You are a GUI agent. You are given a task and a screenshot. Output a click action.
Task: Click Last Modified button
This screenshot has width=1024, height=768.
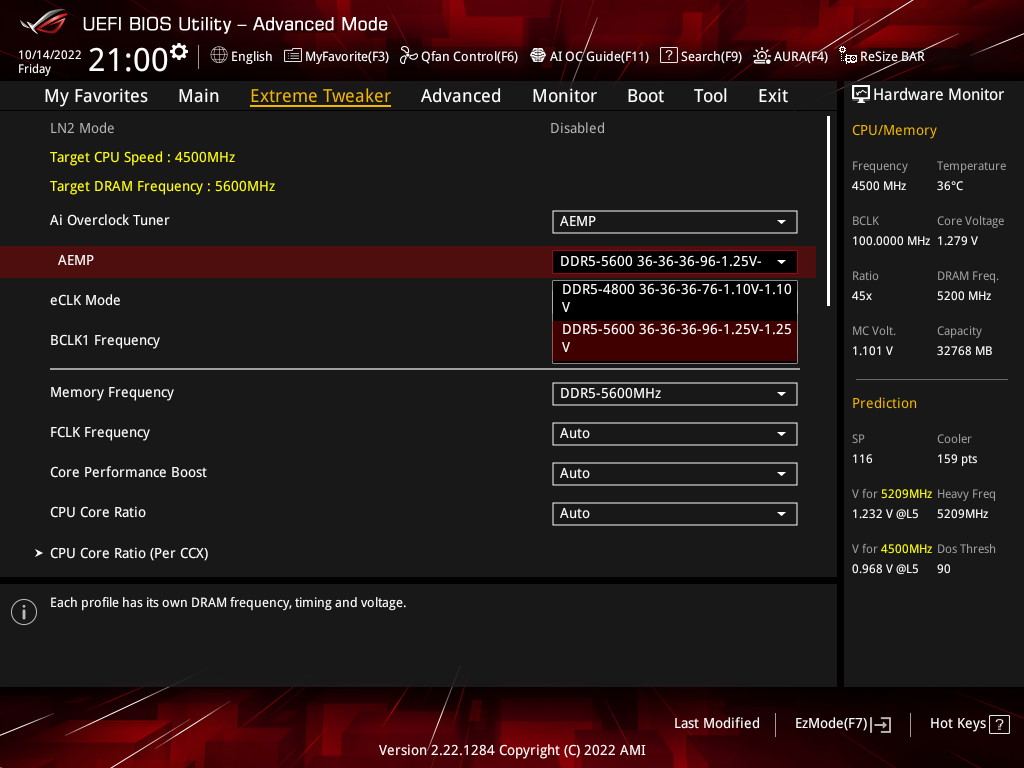point(716,724)
